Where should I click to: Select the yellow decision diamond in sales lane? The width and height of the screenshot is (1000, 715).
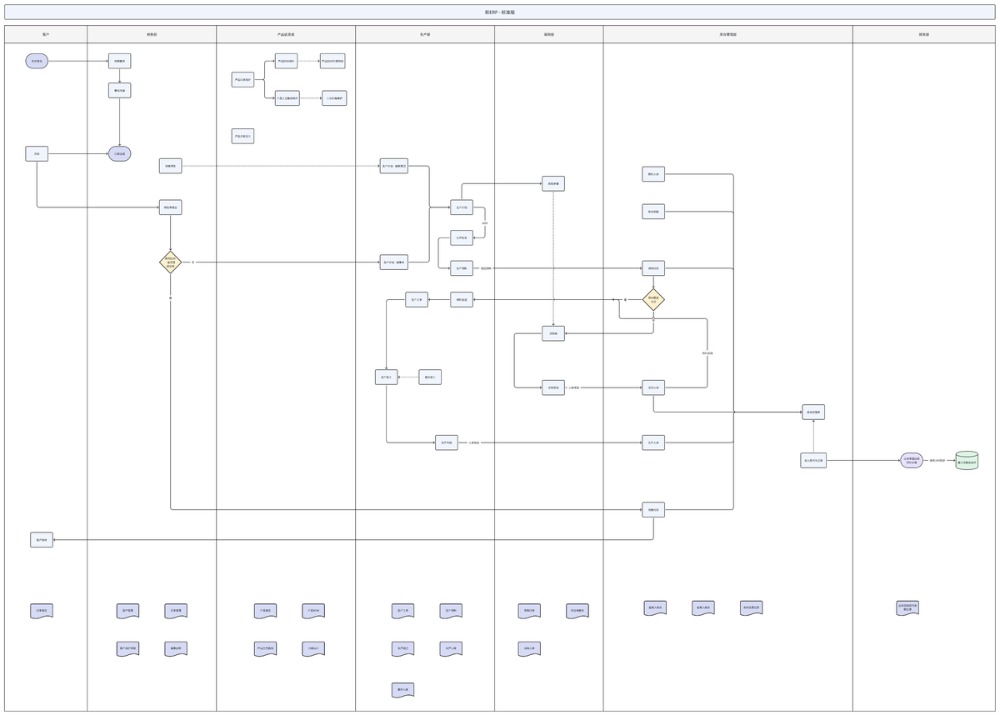coord(170,263)
